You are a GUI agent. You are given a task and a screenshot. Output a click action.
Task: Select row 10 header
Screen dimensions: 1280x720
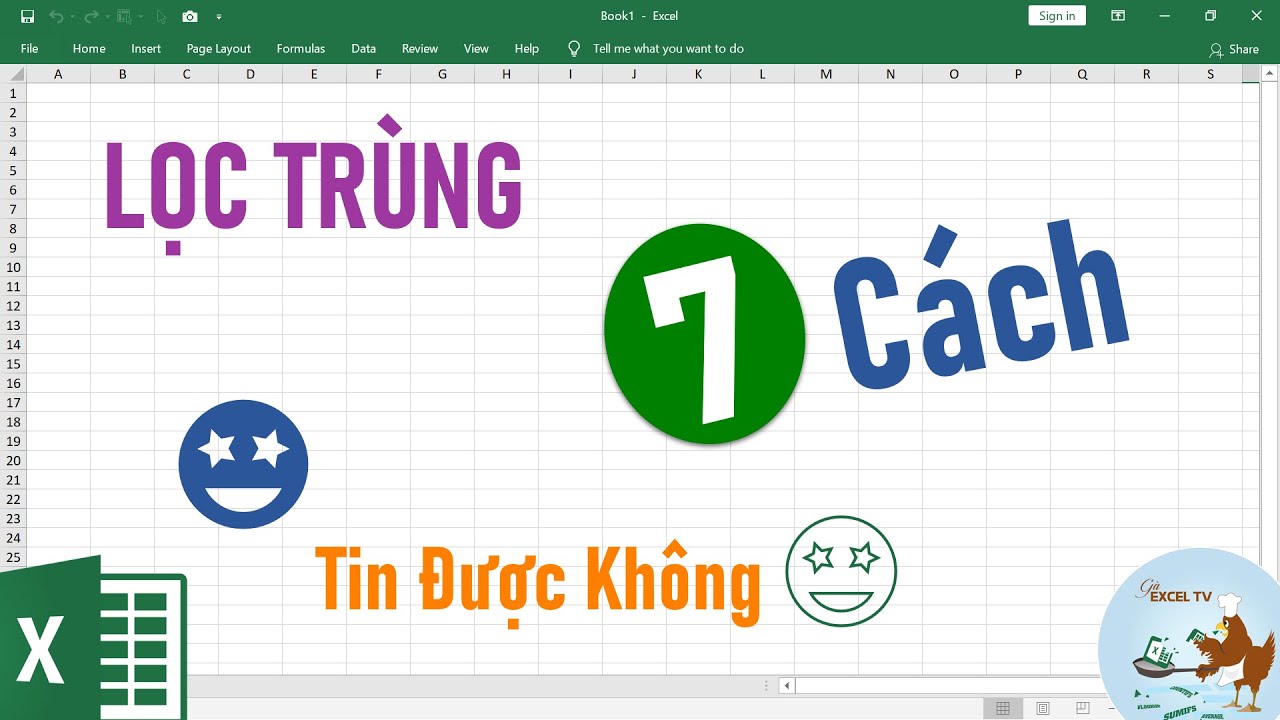[13, 267]
